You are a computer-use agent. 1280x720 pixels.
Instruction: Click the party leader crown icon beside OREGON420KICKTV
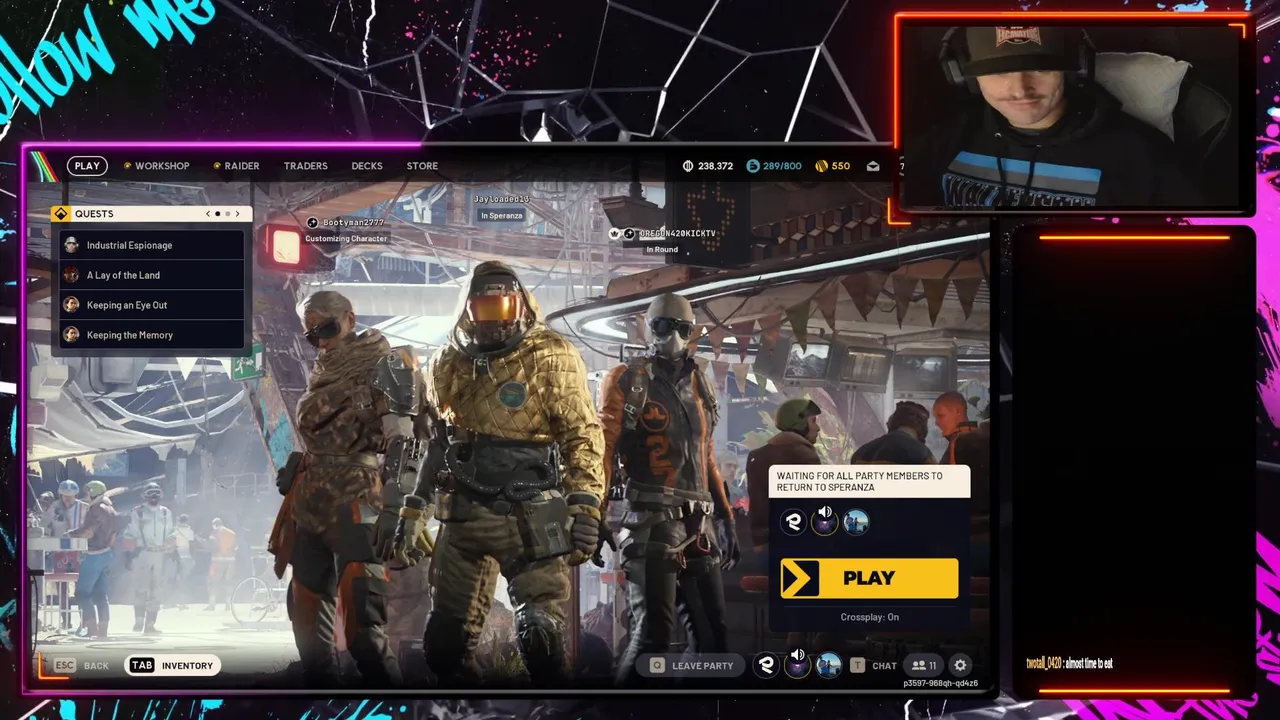coord(614,233)
